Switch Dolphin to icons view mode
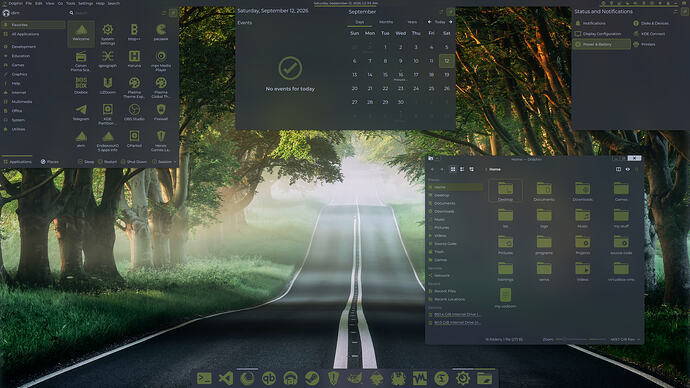This screenshot has height=388, width=690. tap(453, 169)
